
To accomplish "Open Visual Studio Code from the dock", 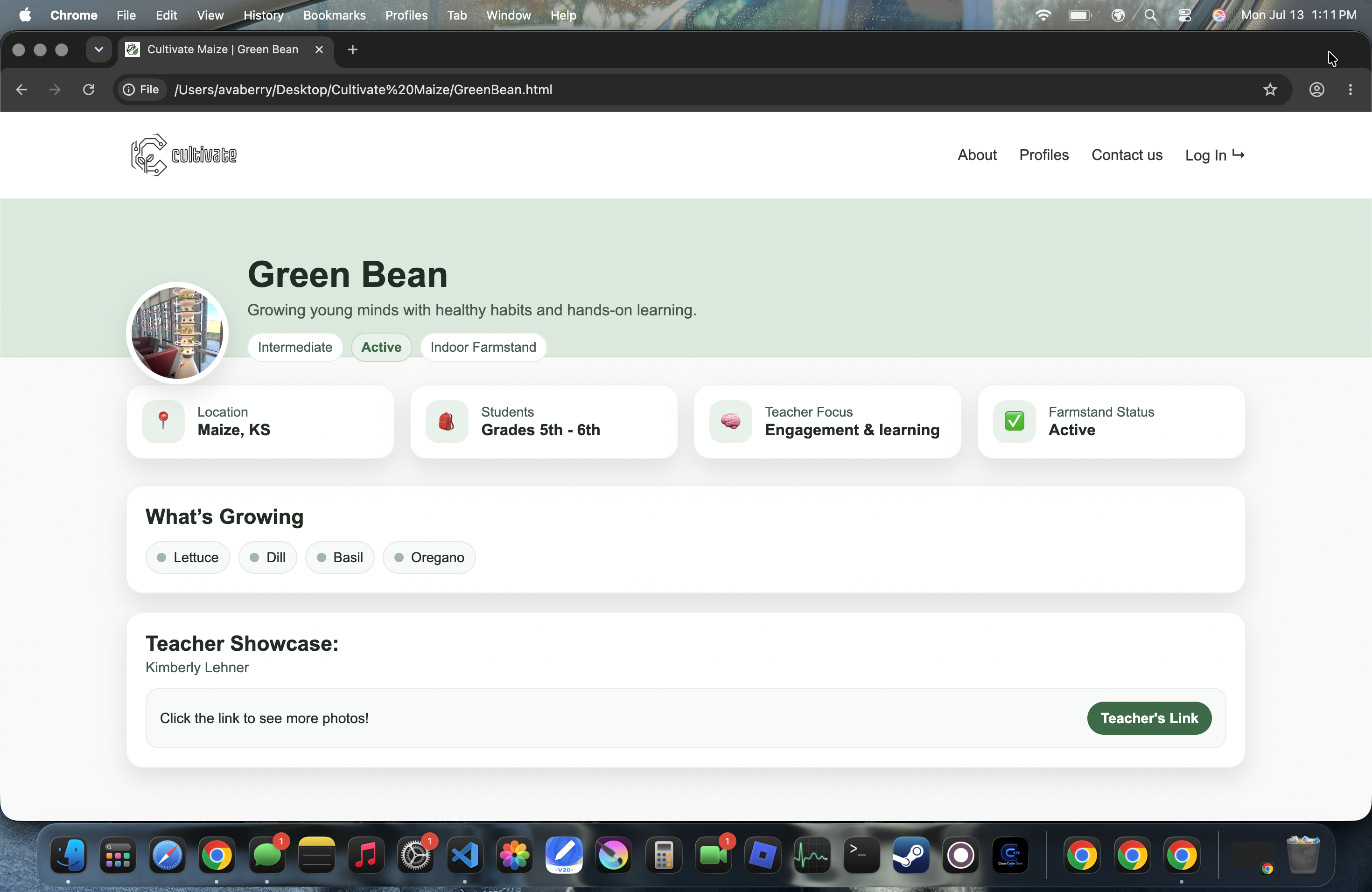I will point(465,855).
